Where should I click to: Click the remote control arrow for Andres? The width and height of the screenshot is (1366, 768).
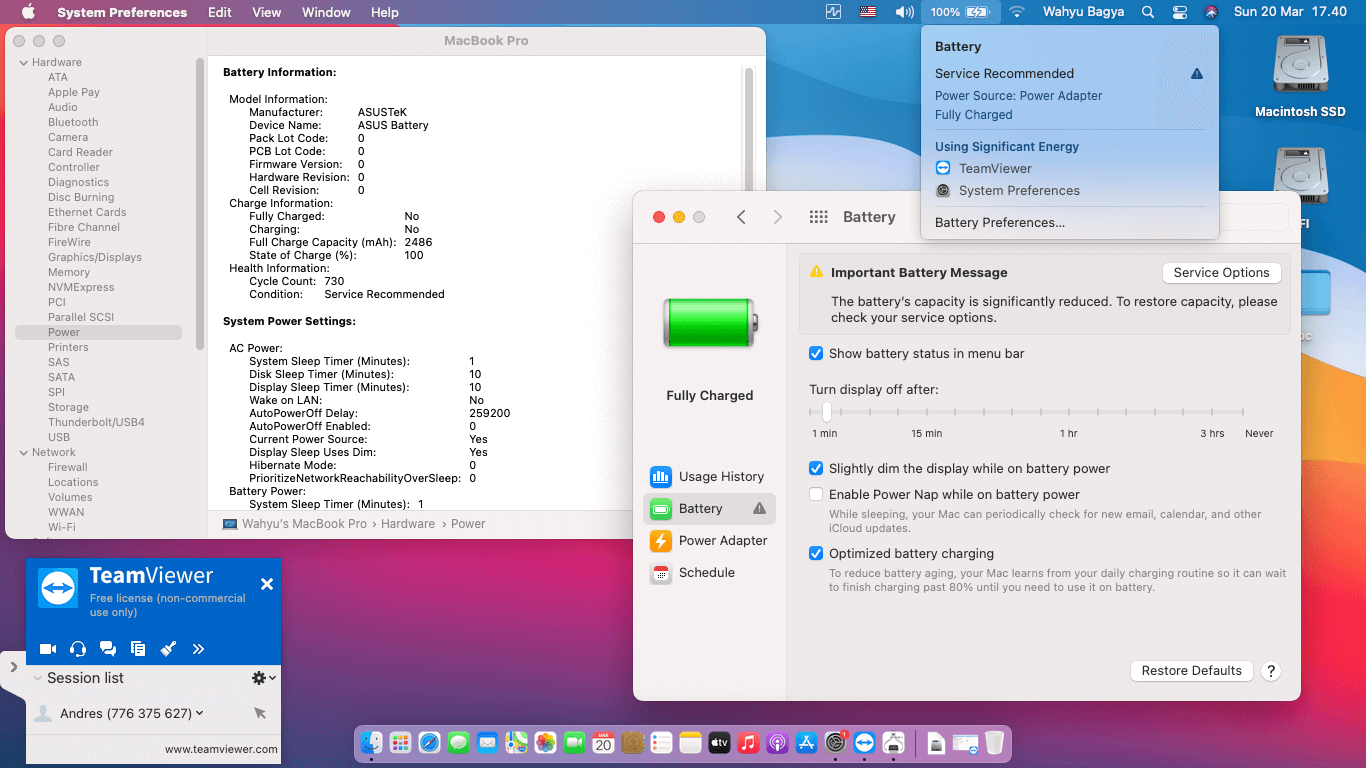[x=260, y=713]
